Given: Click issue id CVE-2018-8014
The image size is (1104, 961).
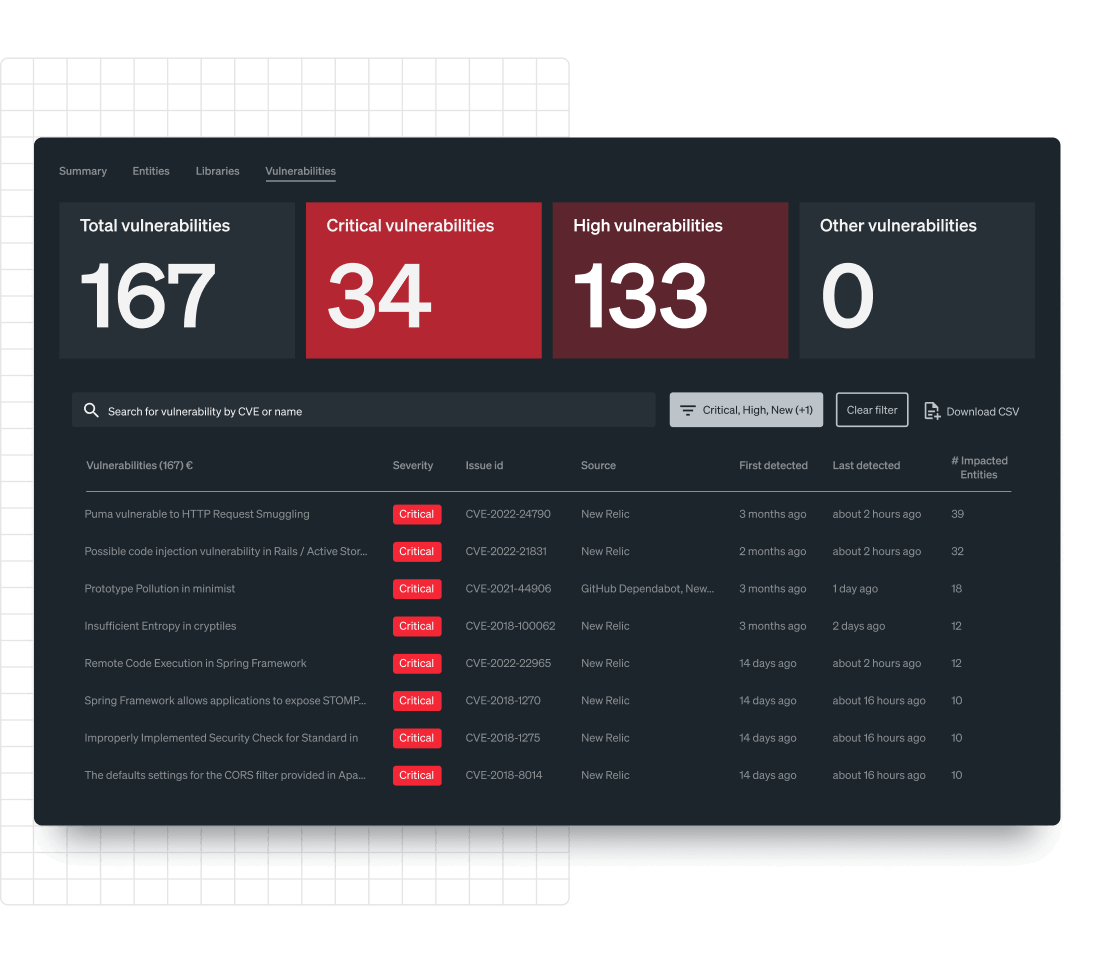Looking at the screenshot, I should 504,775.
